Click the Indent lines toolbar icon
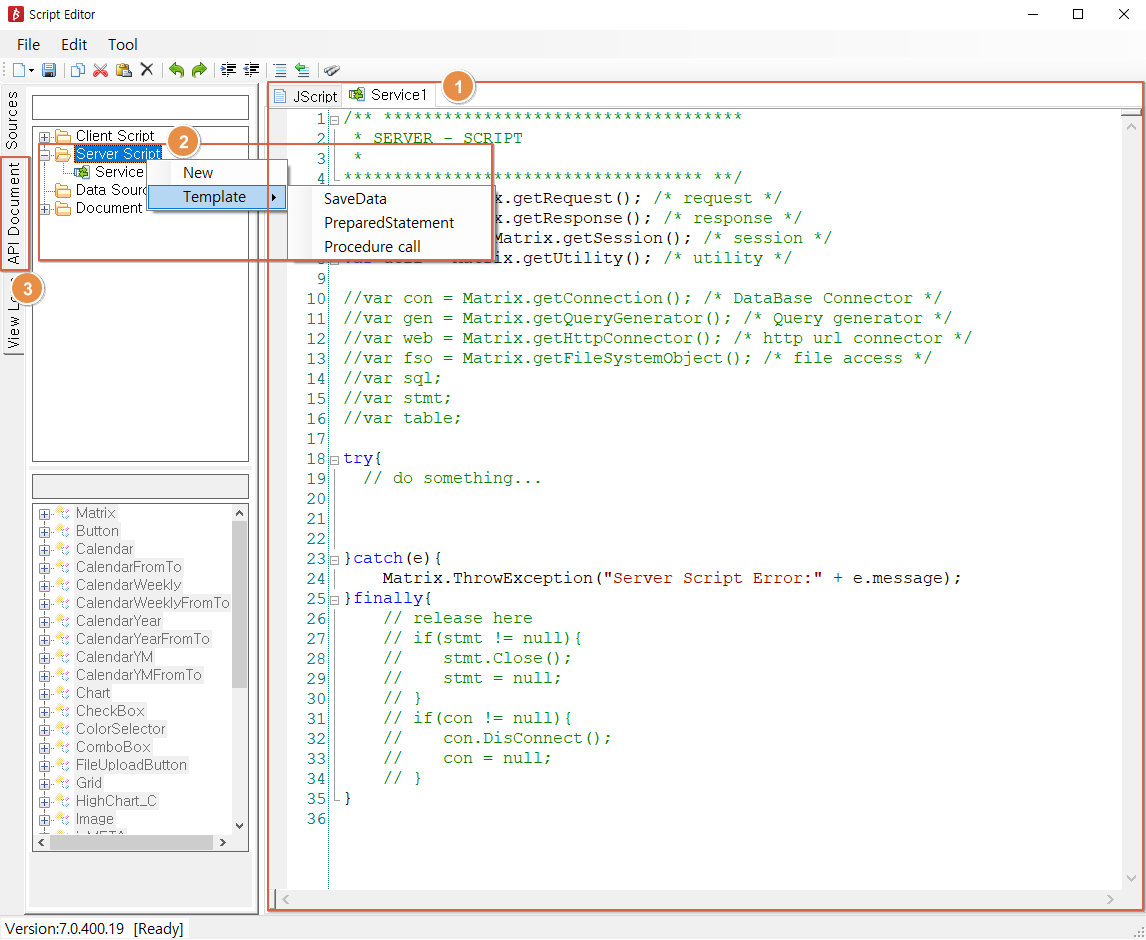Viewport: 1146px width, 940px height. 228,70
